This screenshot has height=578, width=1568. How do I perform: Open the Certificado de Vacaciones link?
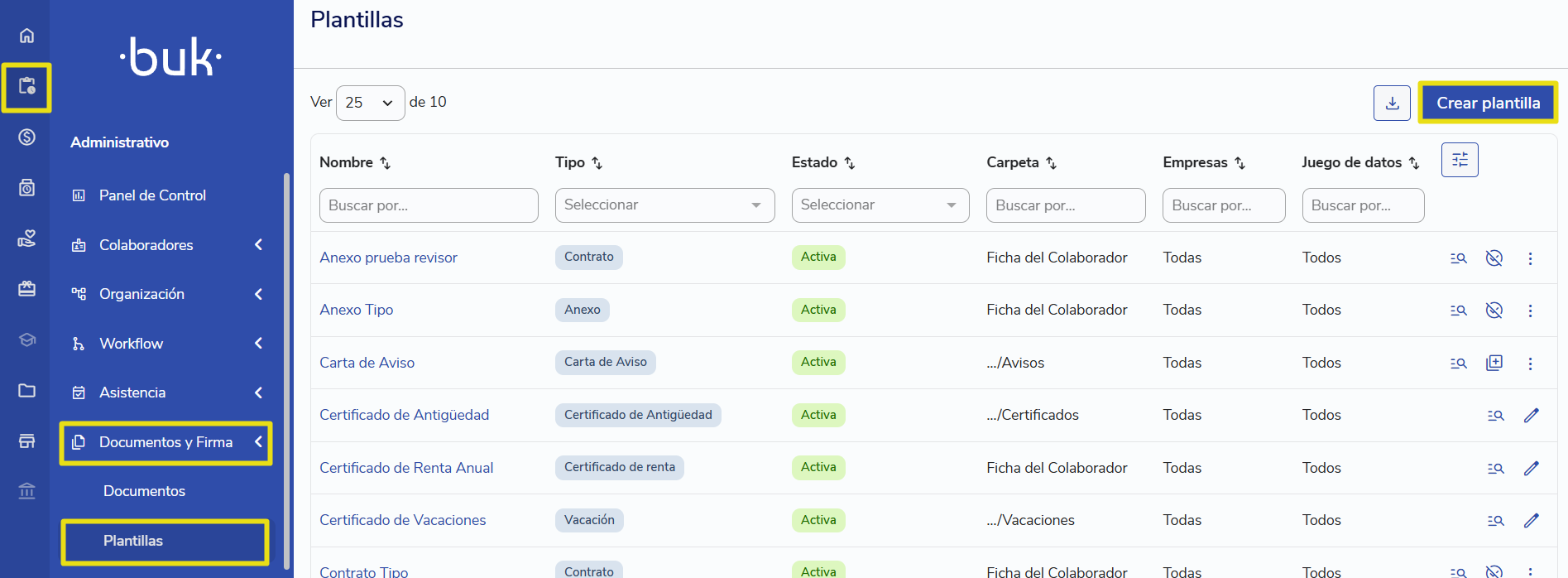tap(402, 520)
